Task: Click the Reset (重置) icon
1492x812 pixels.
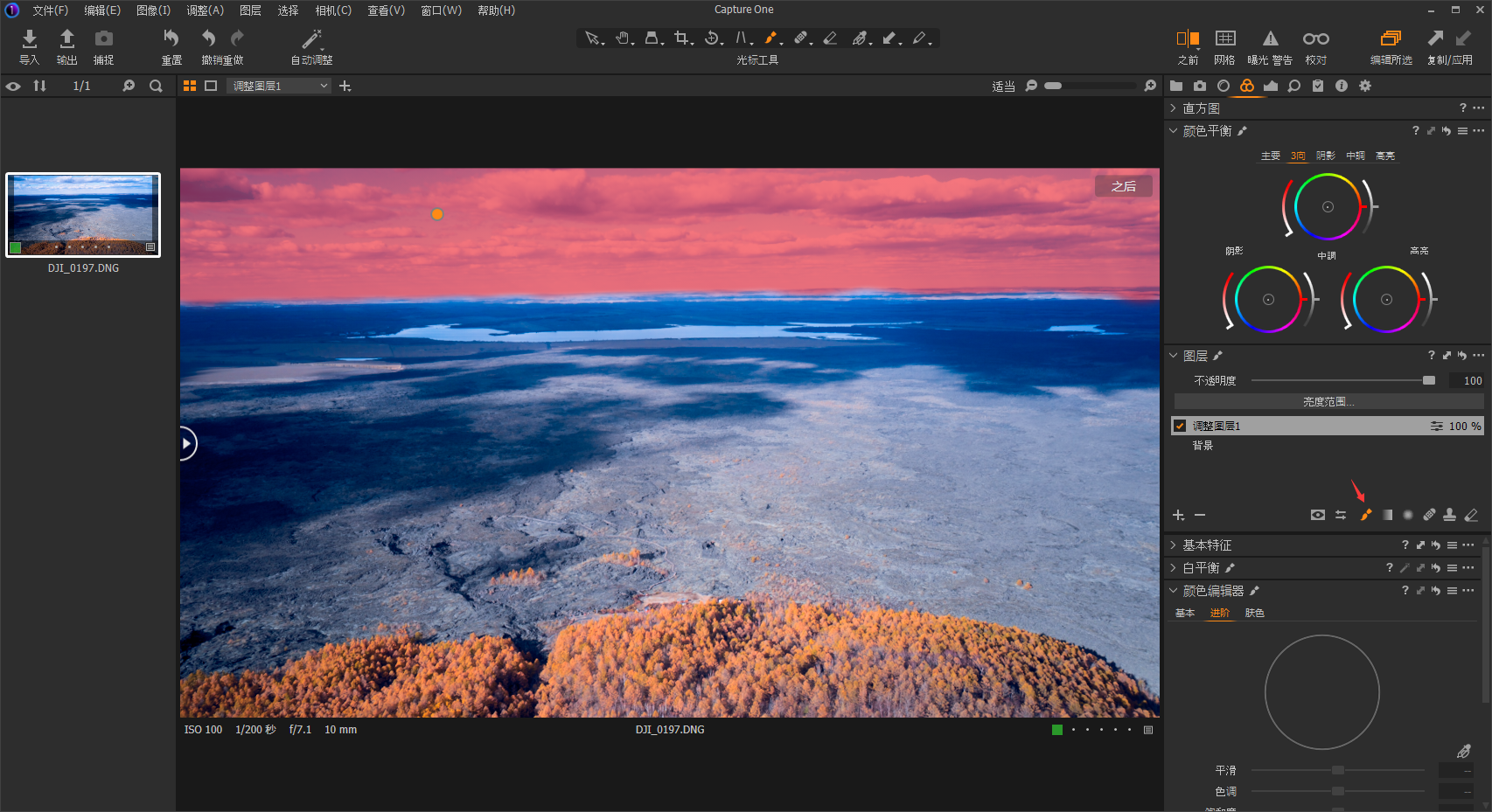Action: (171, 38)
